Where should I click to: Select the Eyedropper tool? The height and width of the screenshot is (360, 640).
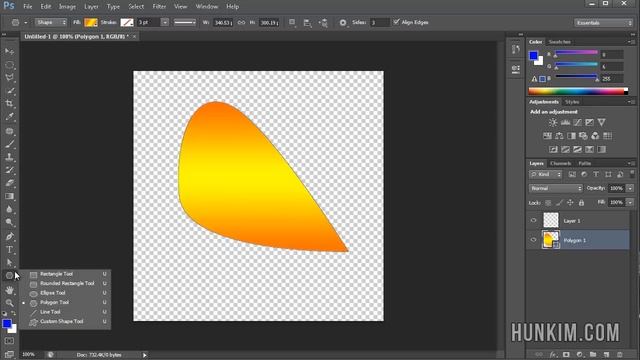pos(9,117)
